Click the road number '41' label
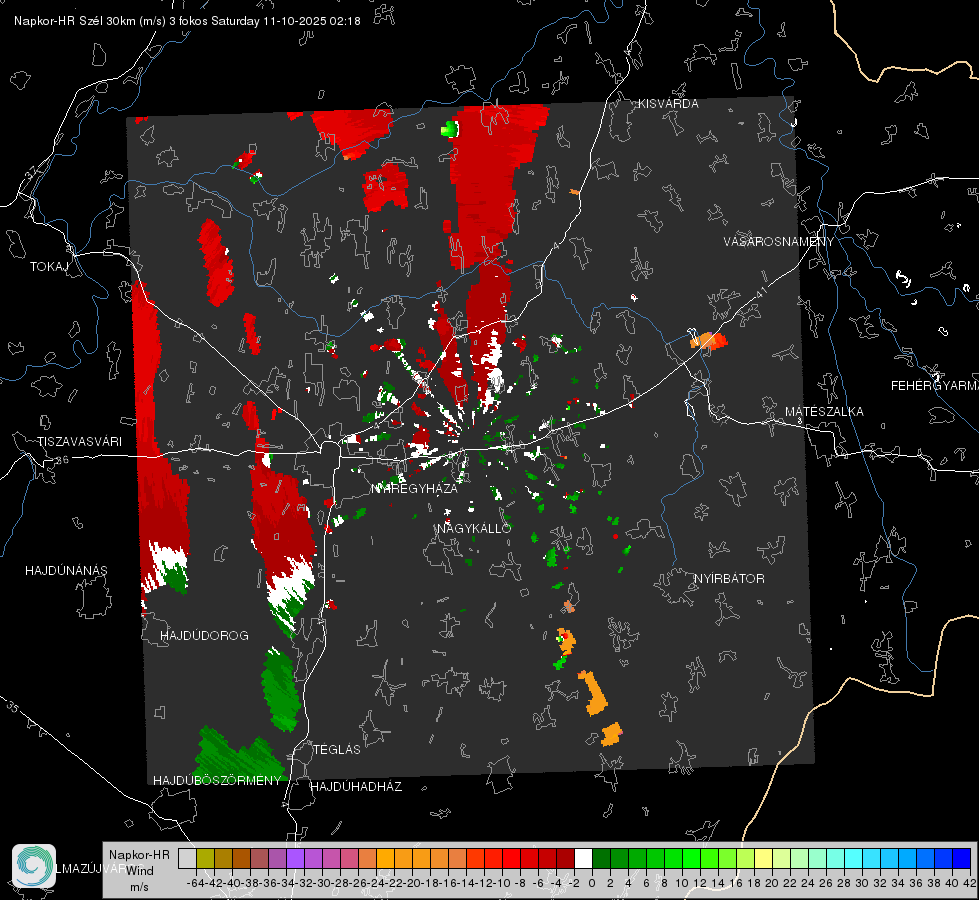The height and width of the screenshot is (900, 979). pos(760,292)
